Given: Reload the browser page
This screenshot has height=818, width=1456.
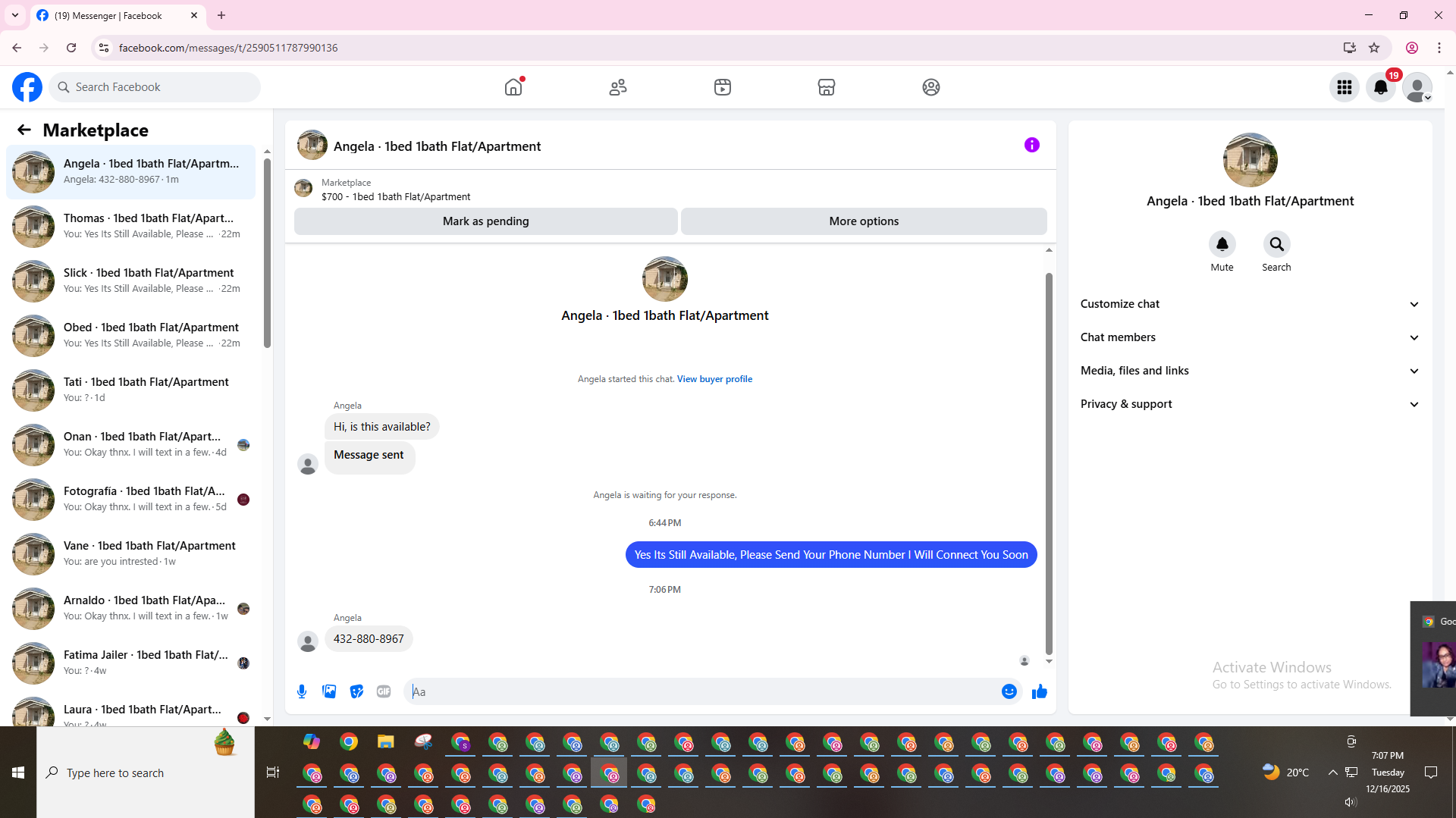Looking at the screenshot, I should click(x=71, y=48).
